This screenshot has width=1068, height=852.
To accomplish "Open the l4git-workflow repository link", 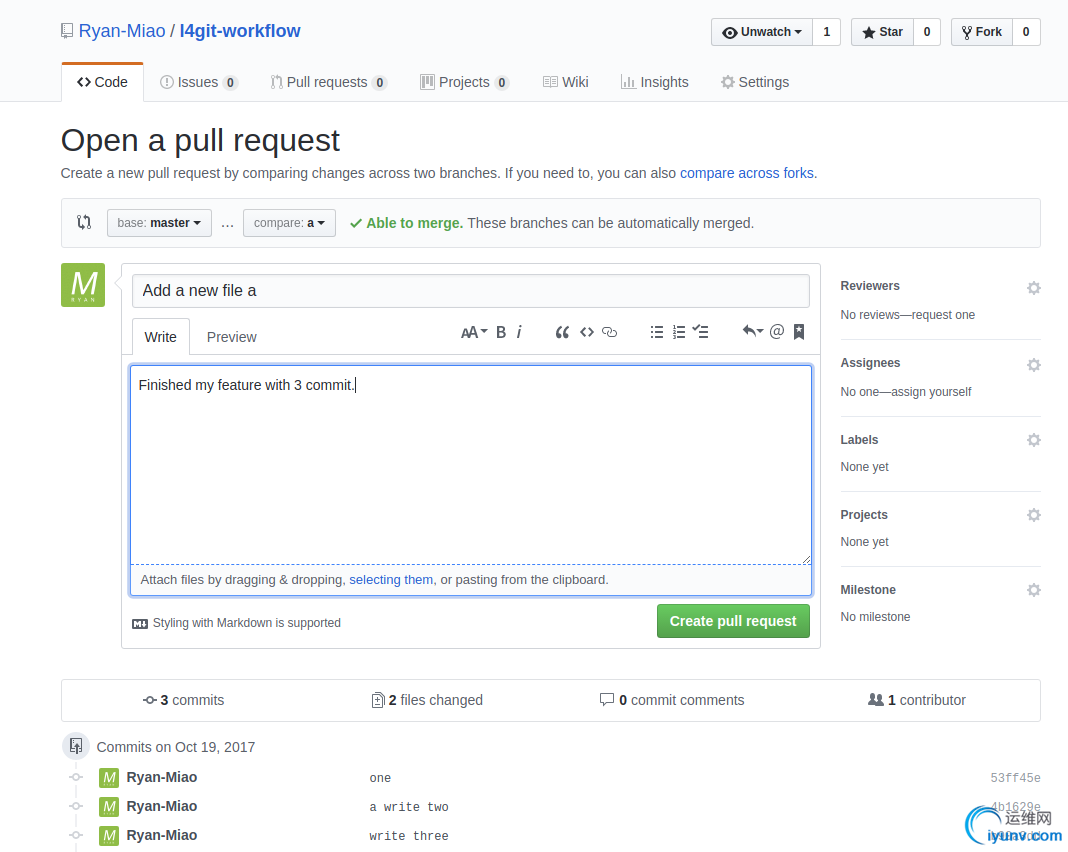I will coord(240,31).
